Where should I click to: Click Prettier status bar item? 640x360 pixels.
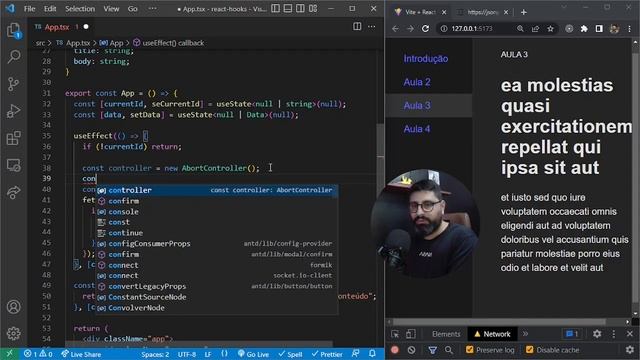pyautogui.click(x=327, y=354)
